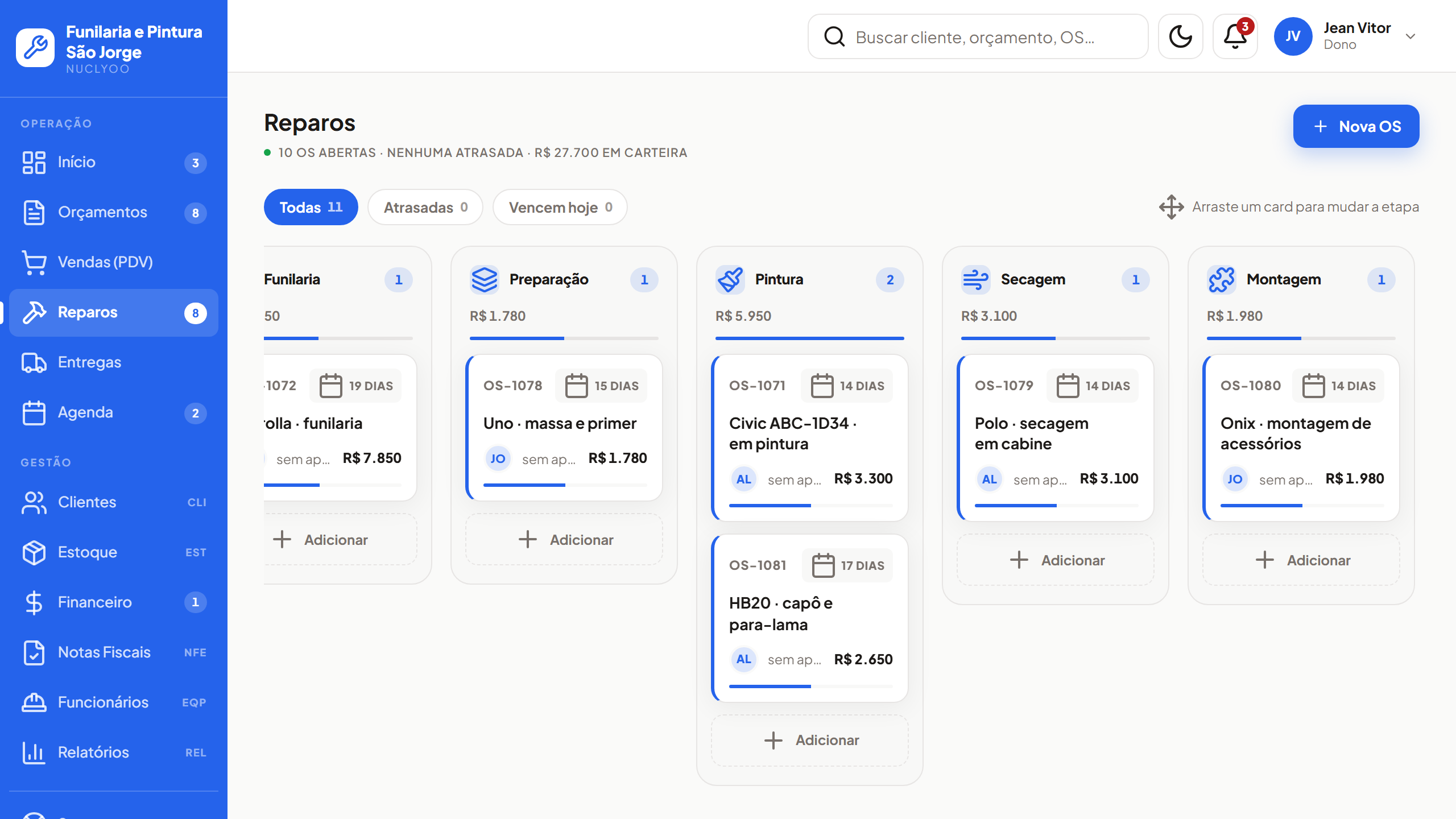The image size is (1456, 819).
Task: Open the OS-1081 HB20 card
Action: 810,618
